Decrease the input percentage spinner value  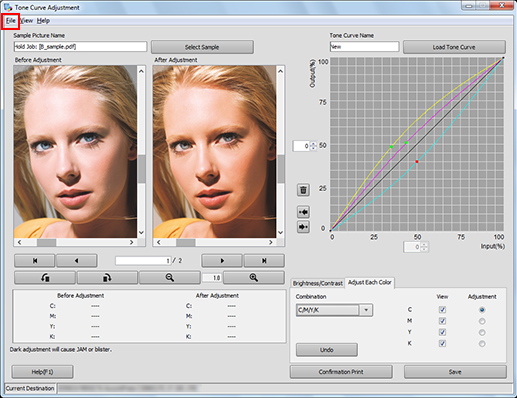[424, 249]
